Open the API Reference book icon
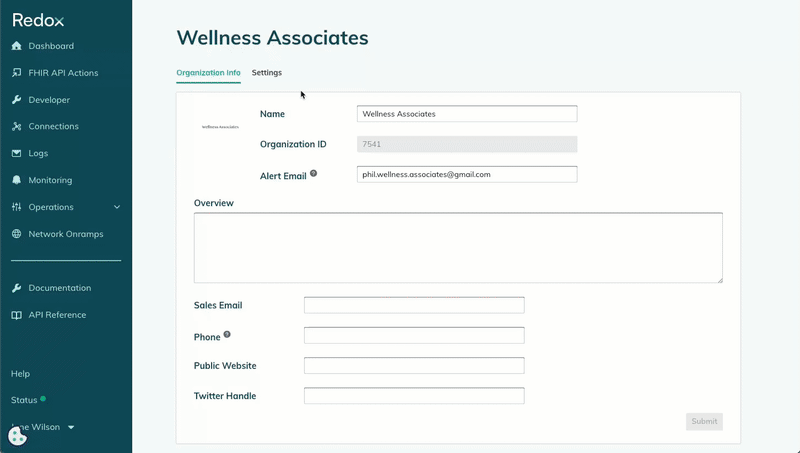Image resolution: width=800 pixels, height=453 pixels. pyautogui.click(x=16, y=315)
